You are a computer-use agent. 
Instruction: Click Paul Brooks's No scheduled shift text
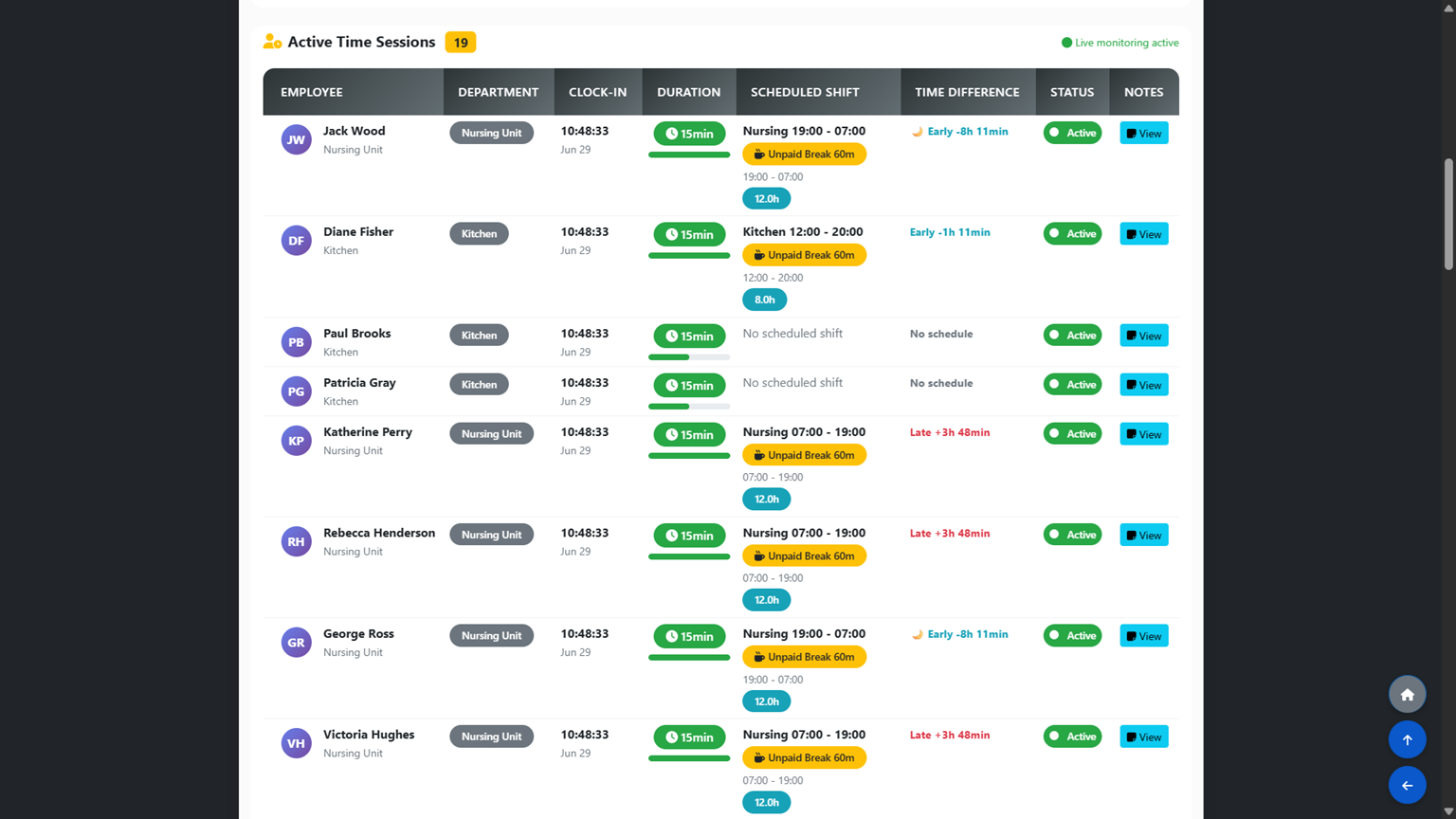(792, 334)
